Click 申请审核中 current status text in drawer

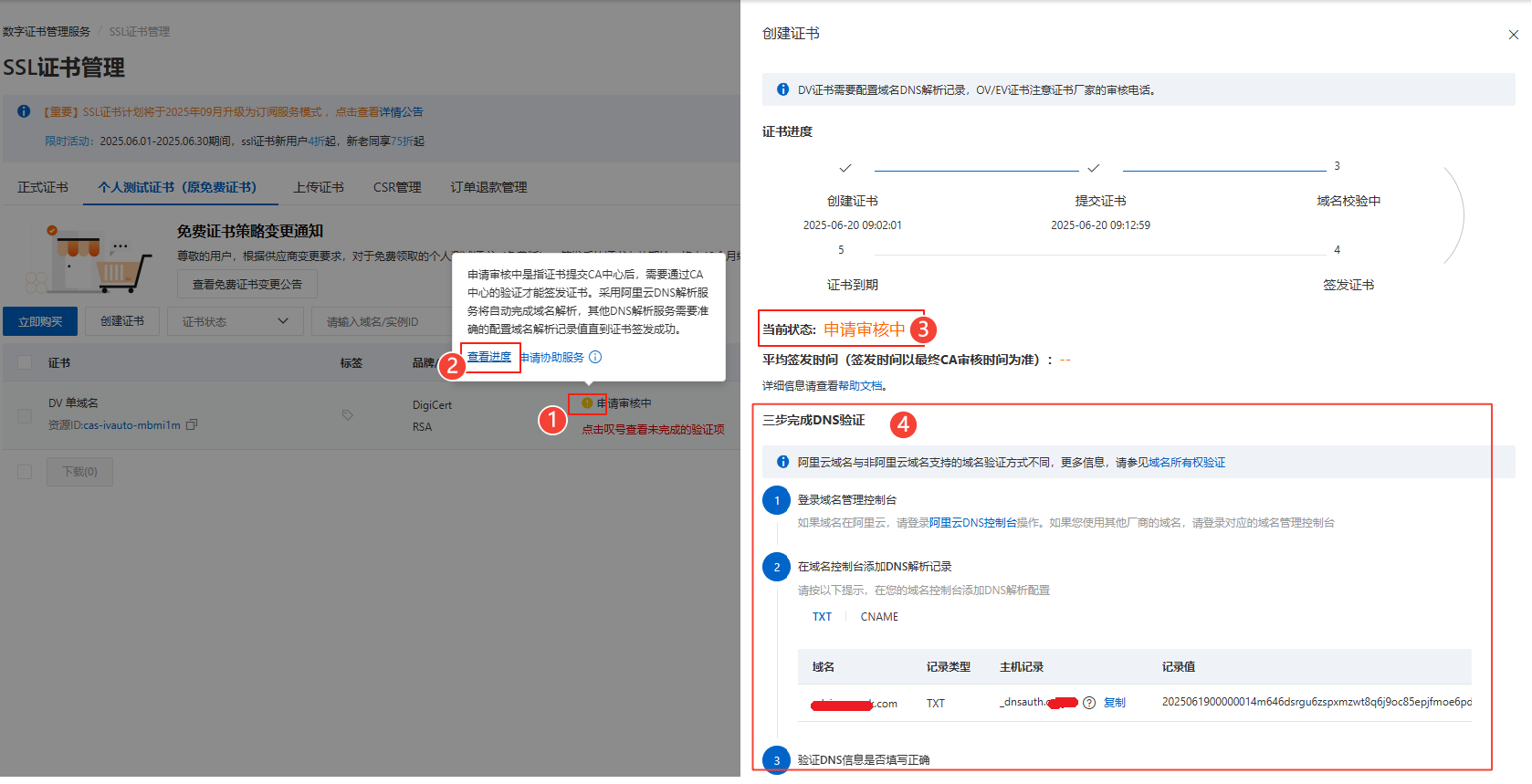click(x=865, y=329)
